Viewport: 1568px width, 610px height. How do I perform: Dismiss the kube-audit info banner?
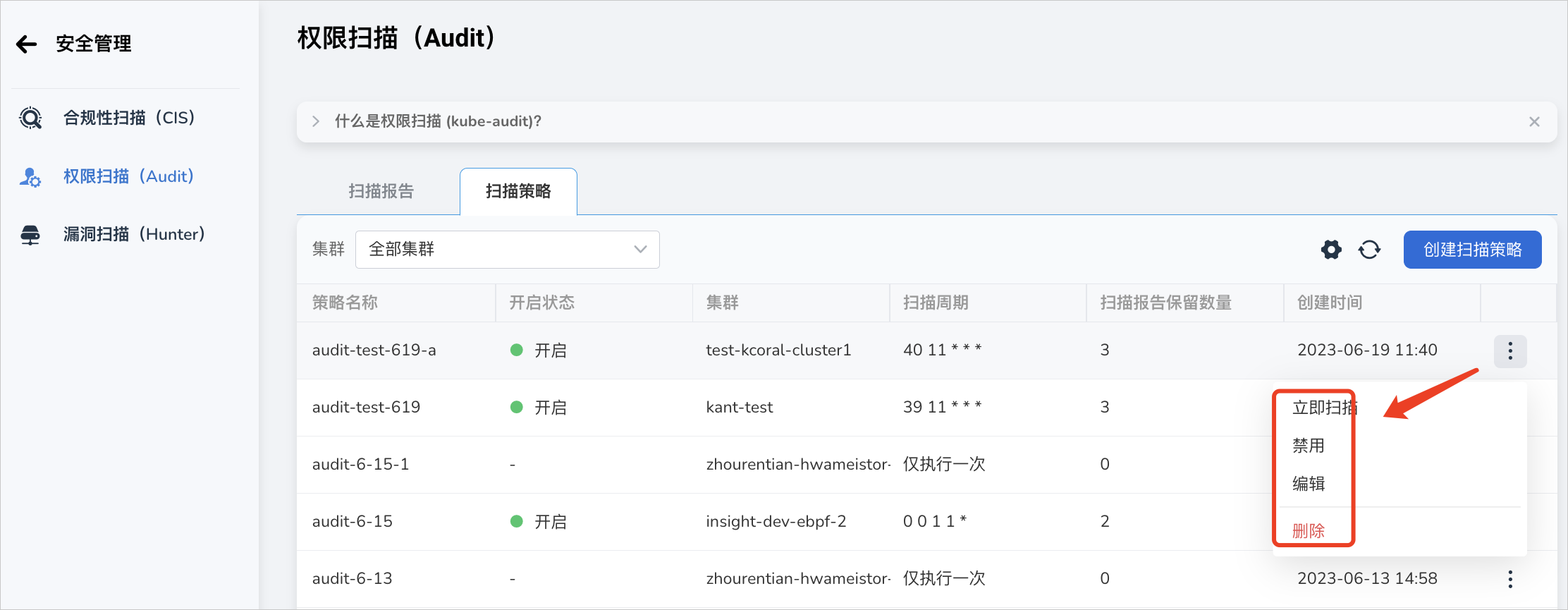[1534, 122]
